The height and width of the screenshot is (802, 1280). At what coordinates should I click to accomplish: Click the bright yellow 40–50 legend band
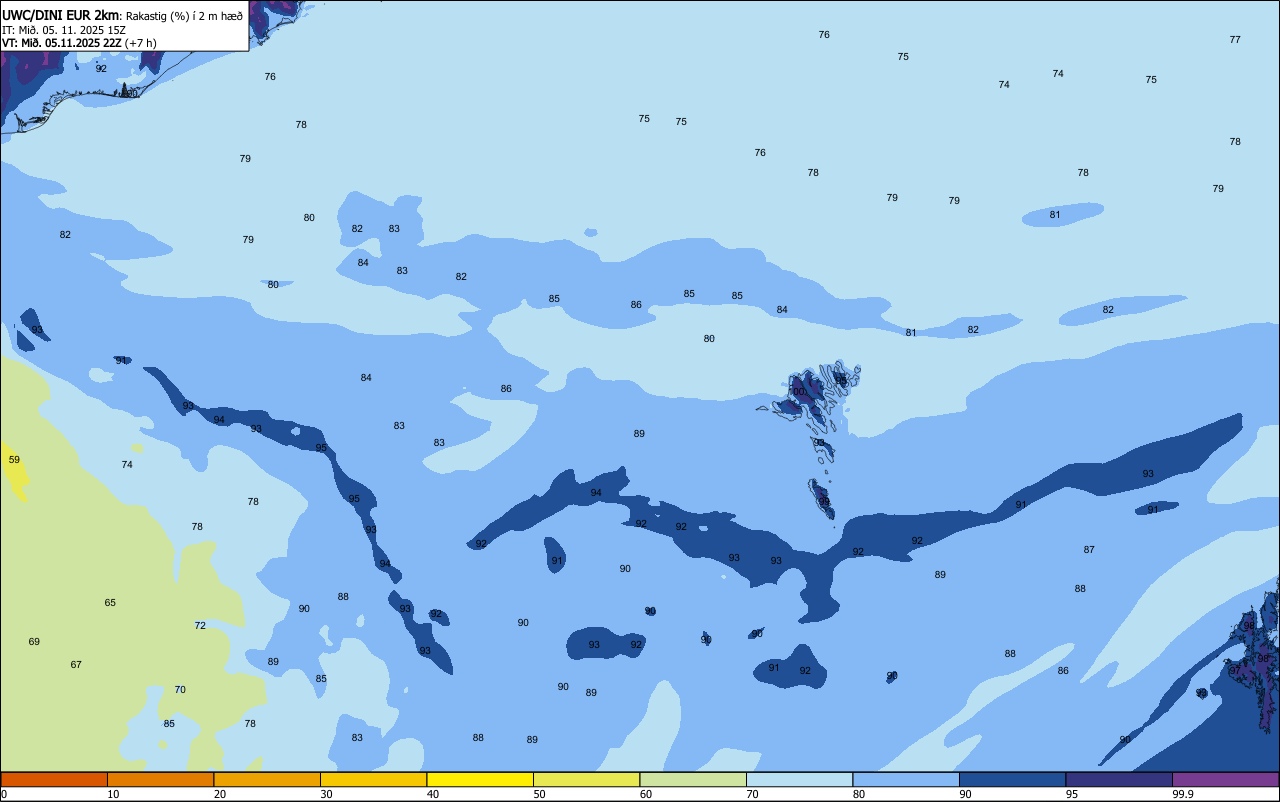coord(480,779)
